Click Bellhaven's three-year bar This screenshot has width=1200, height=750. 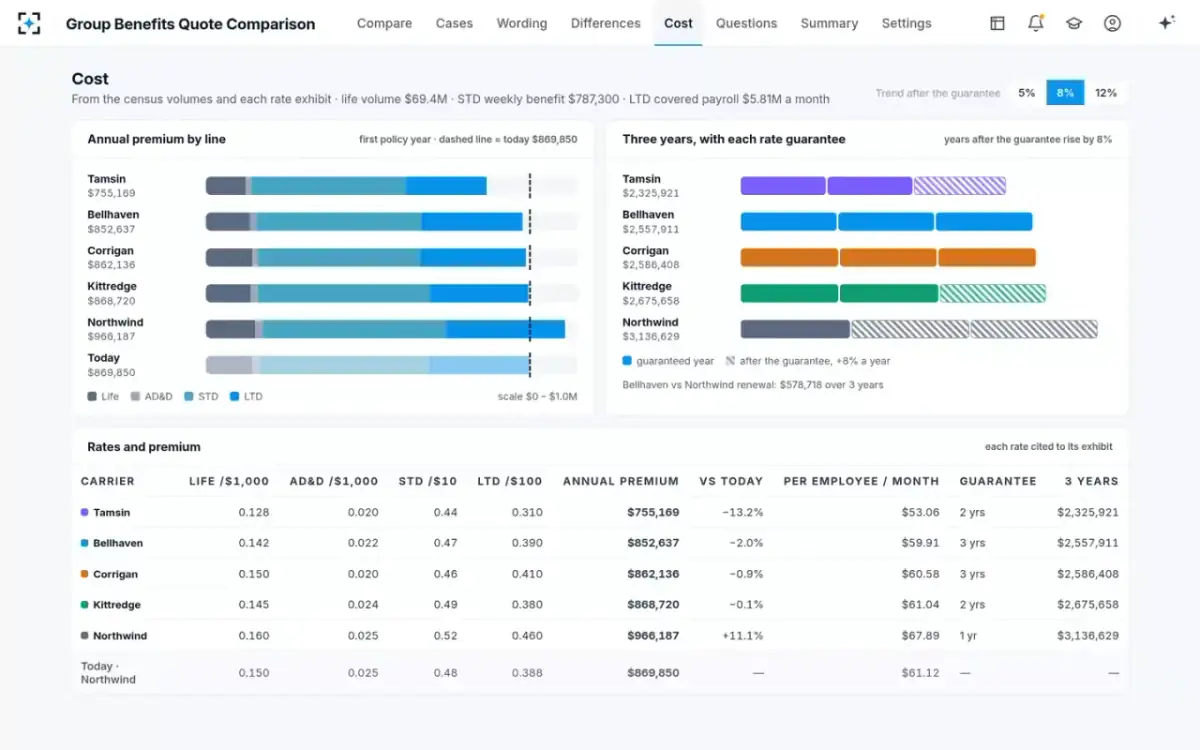[886, 222]
